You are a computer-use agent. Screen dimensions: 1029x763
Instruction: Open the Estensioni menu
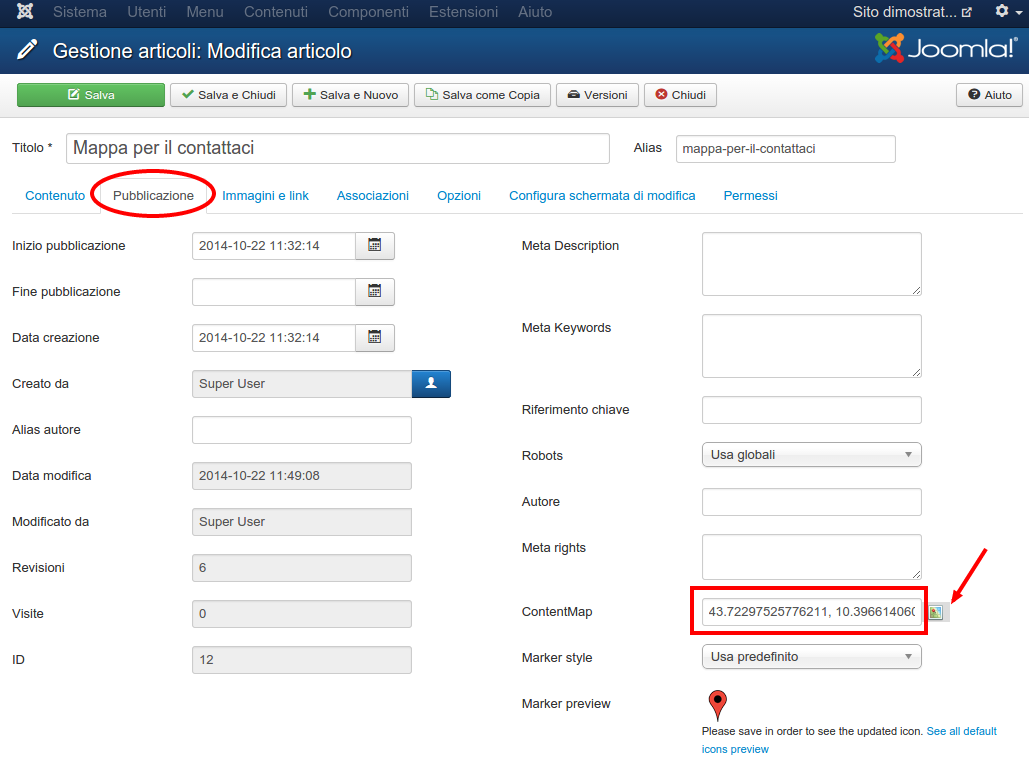(463, 12)
